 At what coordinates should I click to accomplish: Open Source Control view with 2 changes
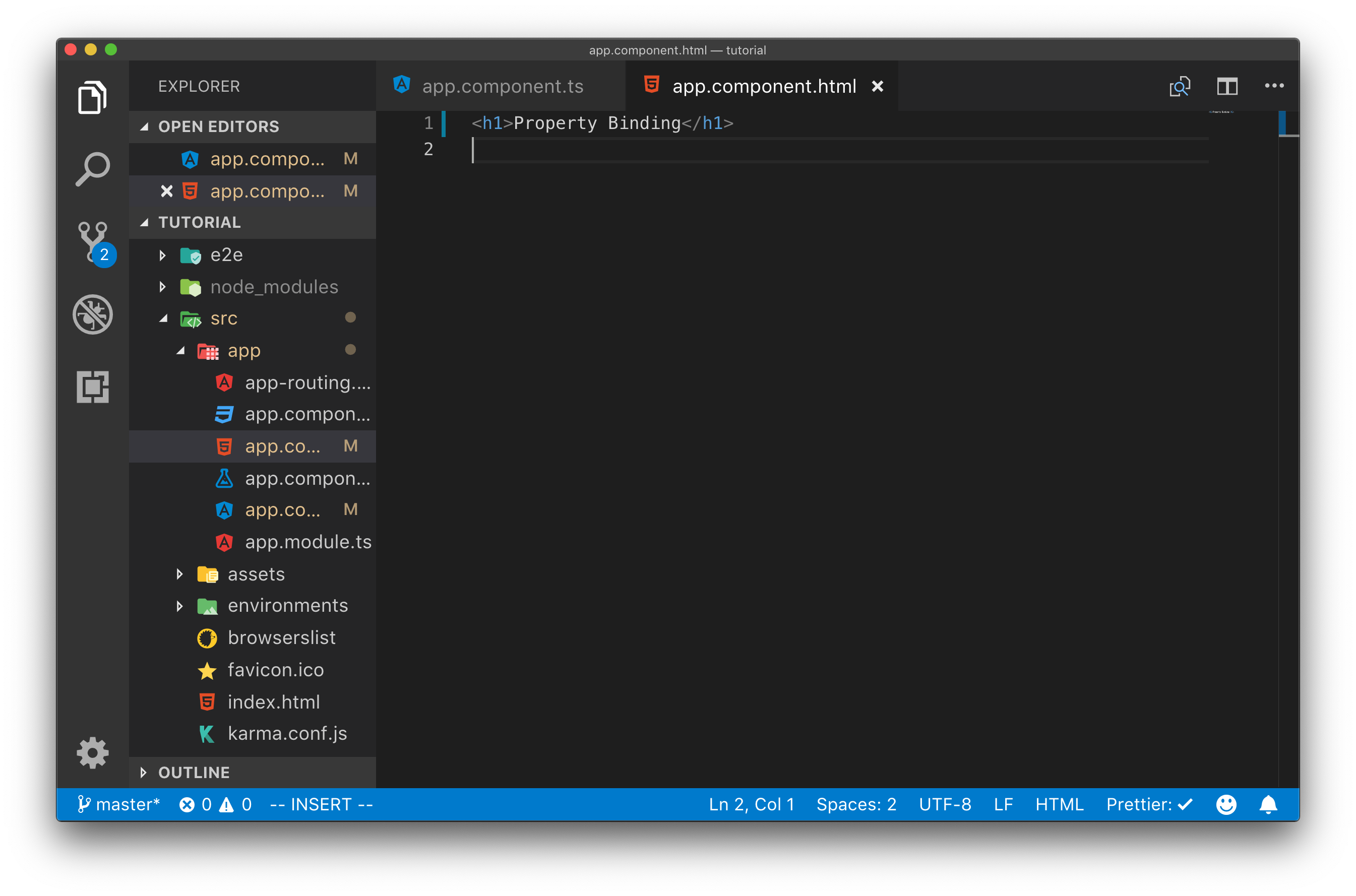[95, 243]
